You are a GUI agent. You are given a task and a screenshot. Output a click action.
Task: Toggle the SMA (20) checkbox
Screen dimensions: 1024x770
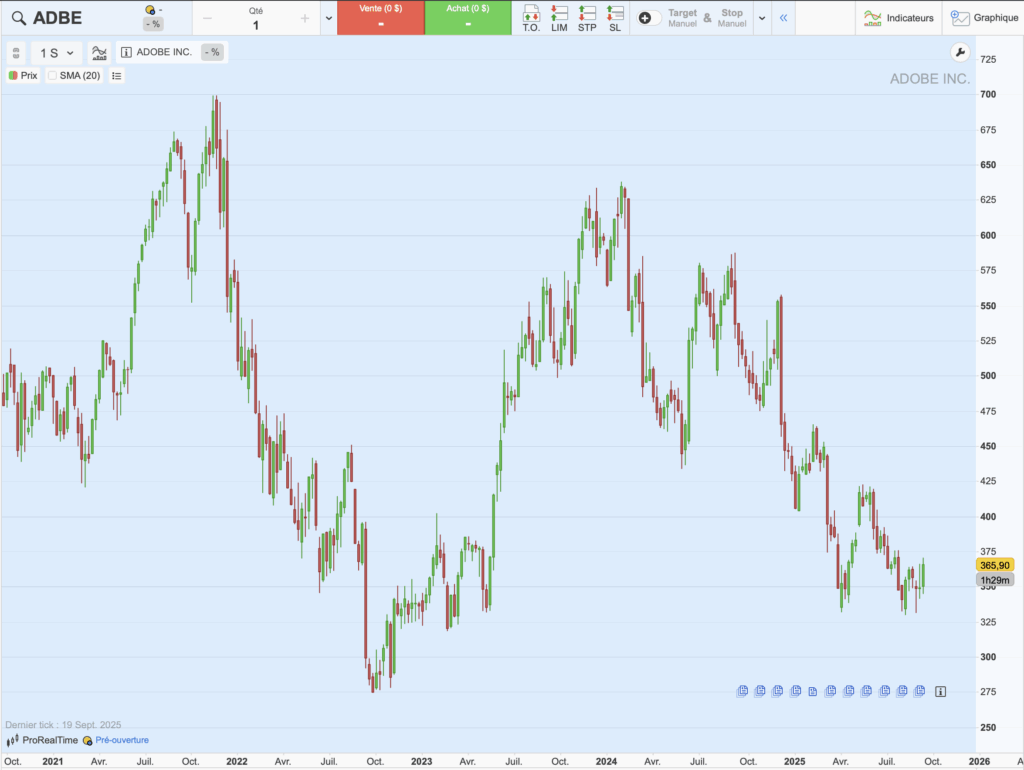tap(52, 75)
